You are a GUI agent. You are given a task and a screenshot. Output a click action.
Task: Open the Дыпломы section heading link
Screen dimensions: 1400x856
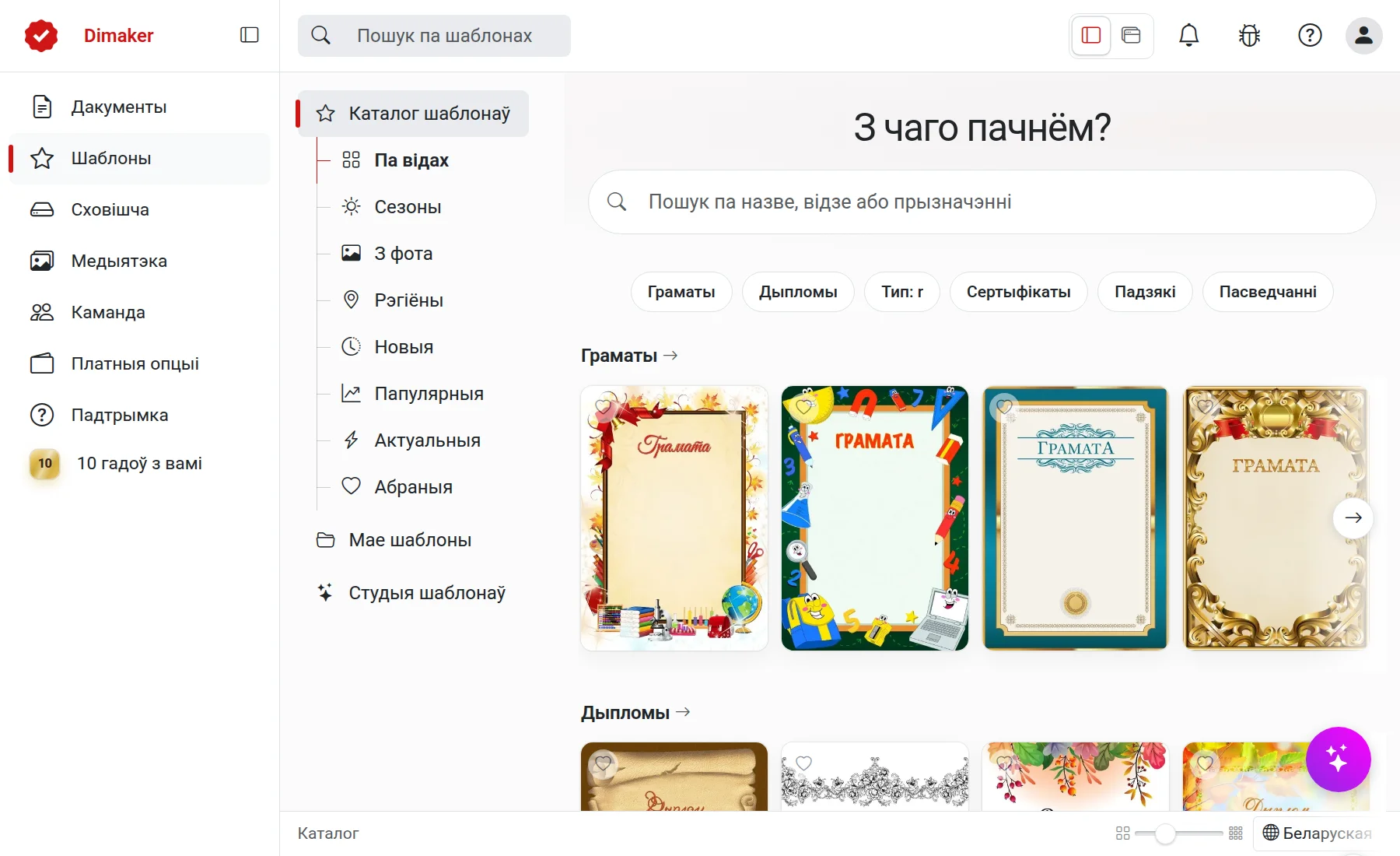pos(635,713)
